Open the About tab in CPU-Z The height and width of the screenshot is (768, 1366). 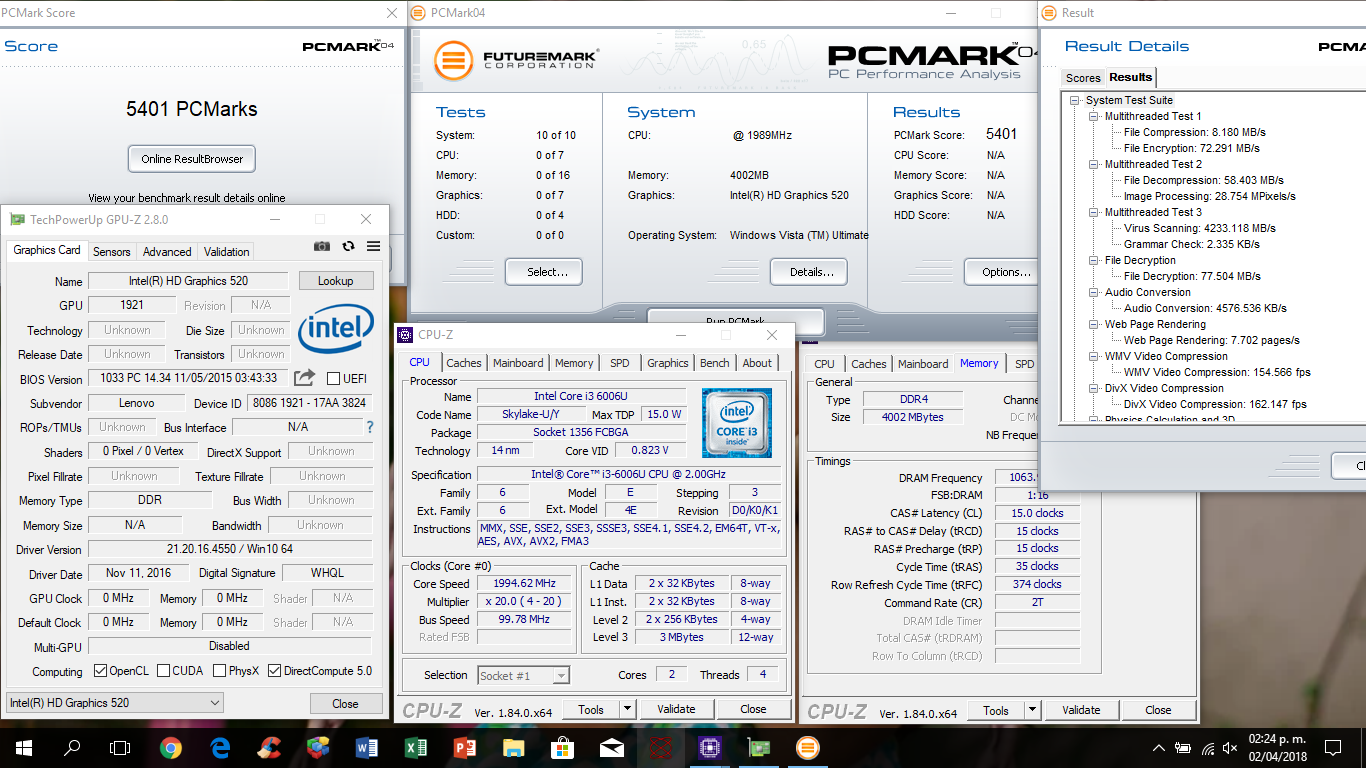[757, 363]
